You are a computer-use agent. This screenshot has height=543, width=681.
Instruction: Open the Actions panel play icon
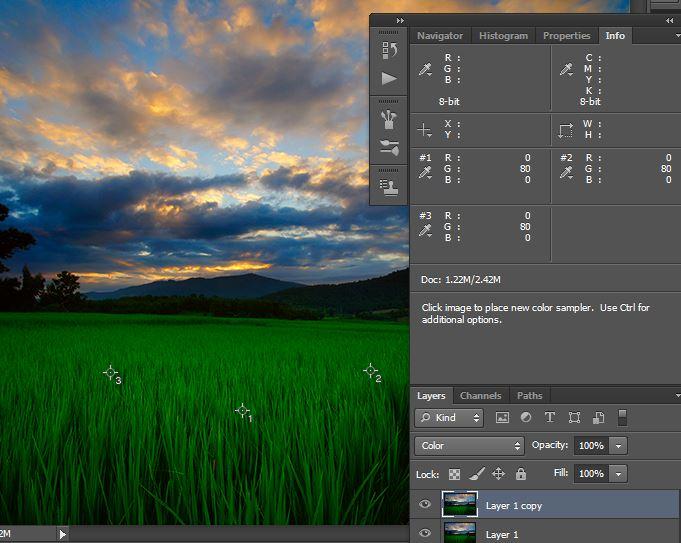point(389,79)
